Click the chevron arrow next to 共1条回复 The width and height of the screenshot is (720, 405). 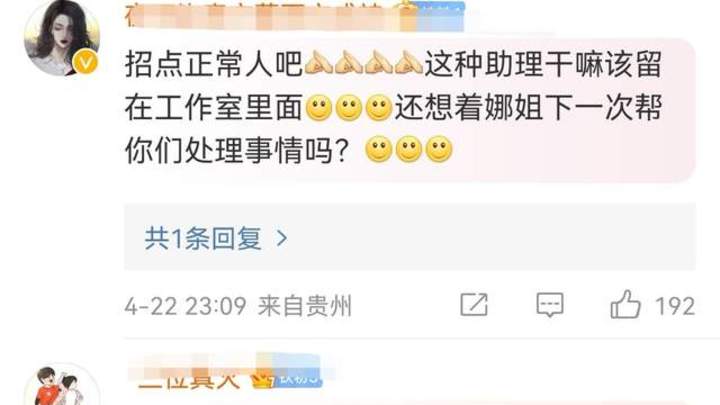[281, 239]
